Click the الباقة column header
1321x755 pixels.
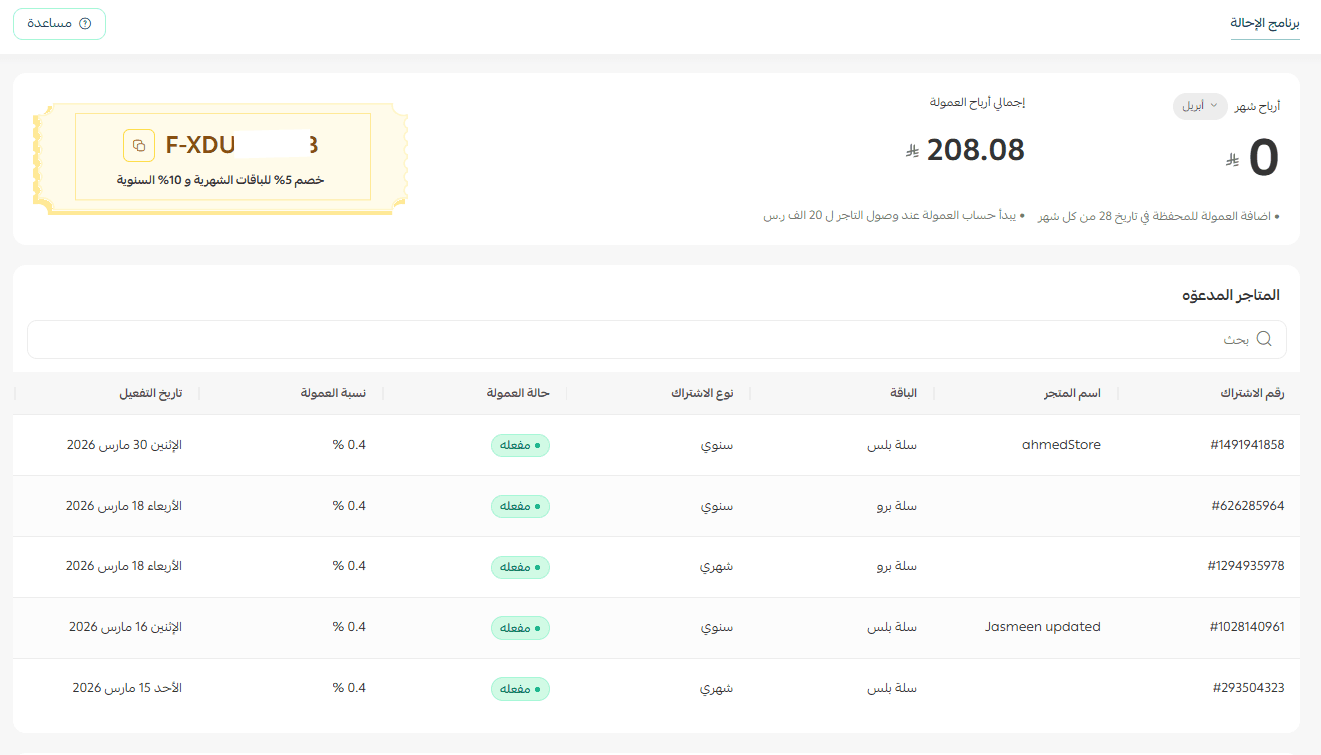[903, 393]
